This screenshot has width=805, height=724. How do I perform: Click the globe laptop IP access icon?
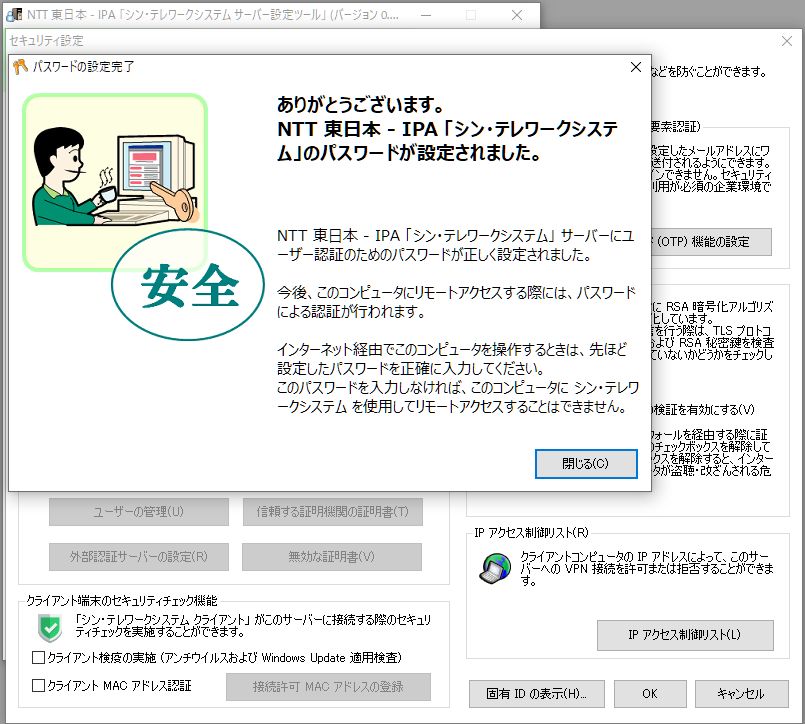[494, 568]
